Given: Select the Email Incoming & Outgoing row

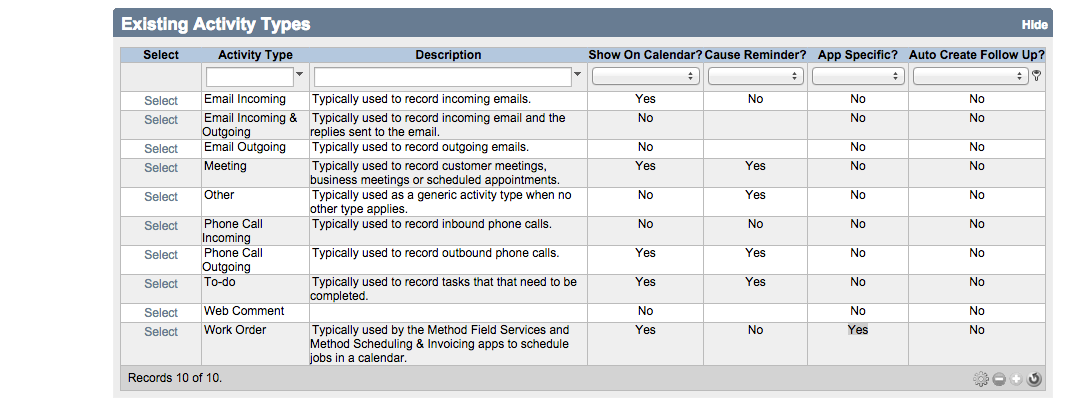Looking at the screenshot, I should [x=161, y=119].
